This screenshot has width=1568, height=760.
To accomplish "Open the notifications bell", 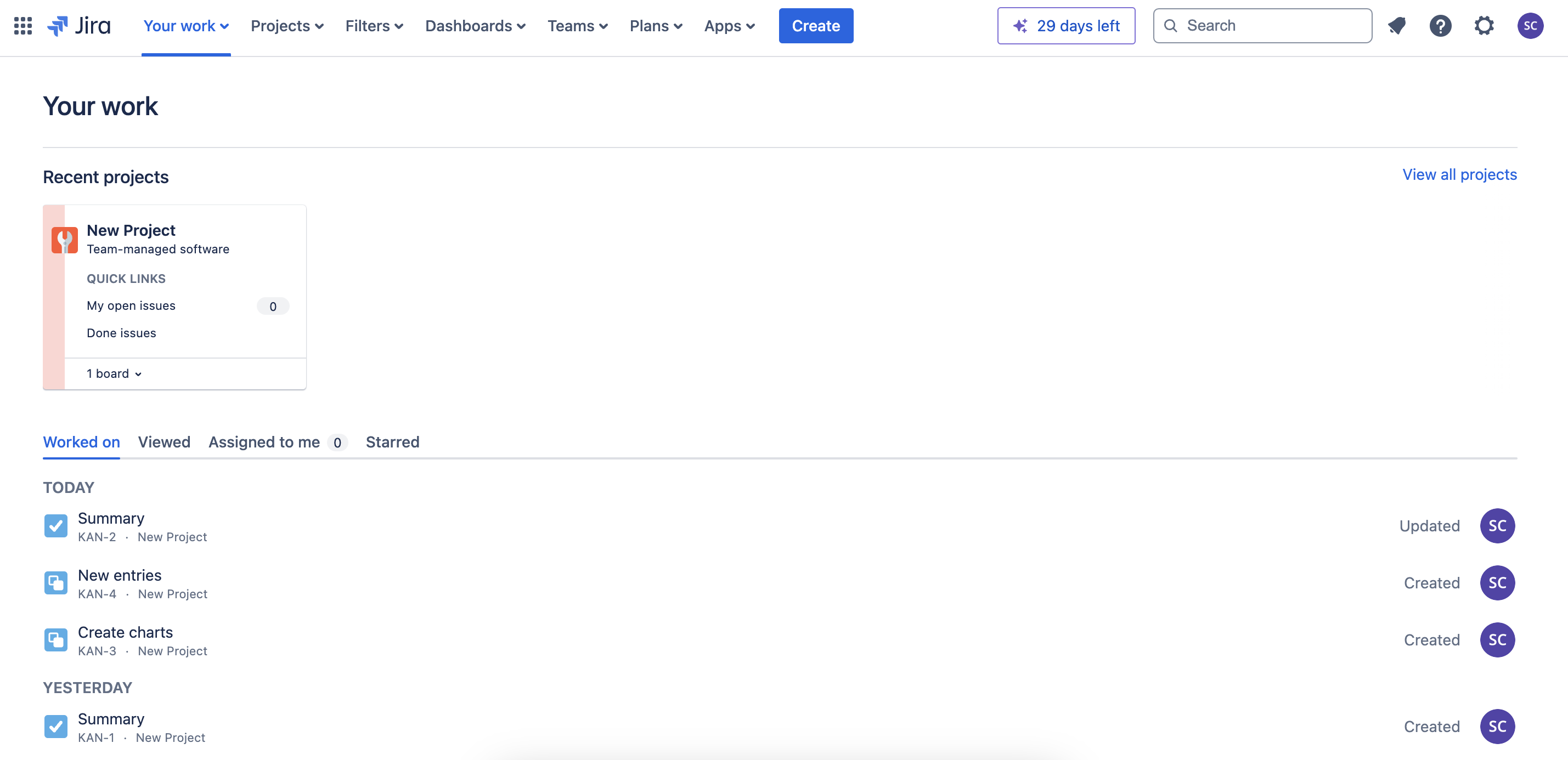I will pos(1396,26).
